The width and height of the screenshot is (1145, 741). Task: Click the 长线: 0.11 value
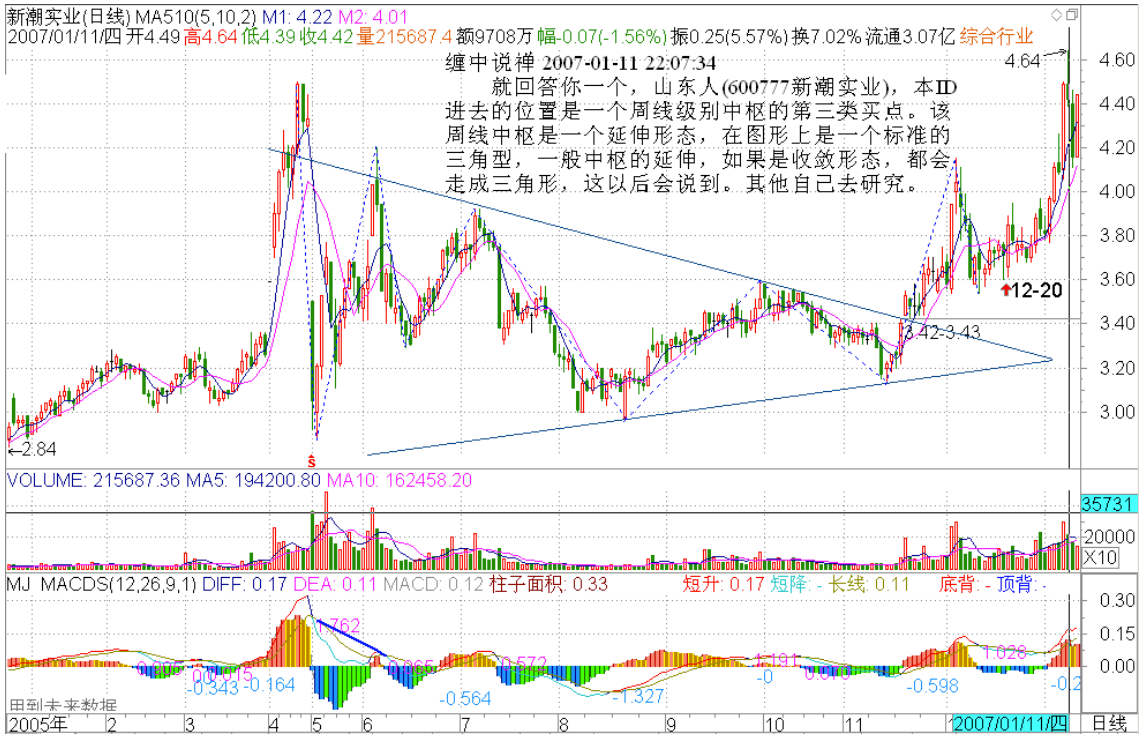pos(868,584)
